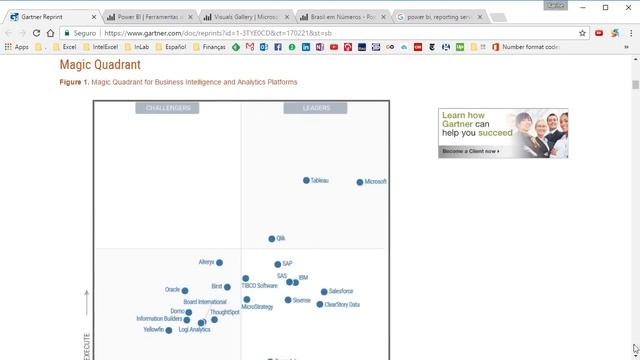The width and height of the screenshot is (640, 360).
Task: Click the red YouTube extension icon
Action: click(x=599, y=33)
